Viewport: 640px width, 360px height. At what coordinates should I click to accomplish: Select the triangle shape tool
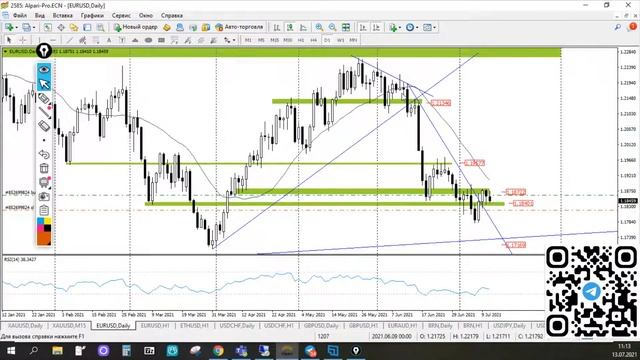coord(135,40)
